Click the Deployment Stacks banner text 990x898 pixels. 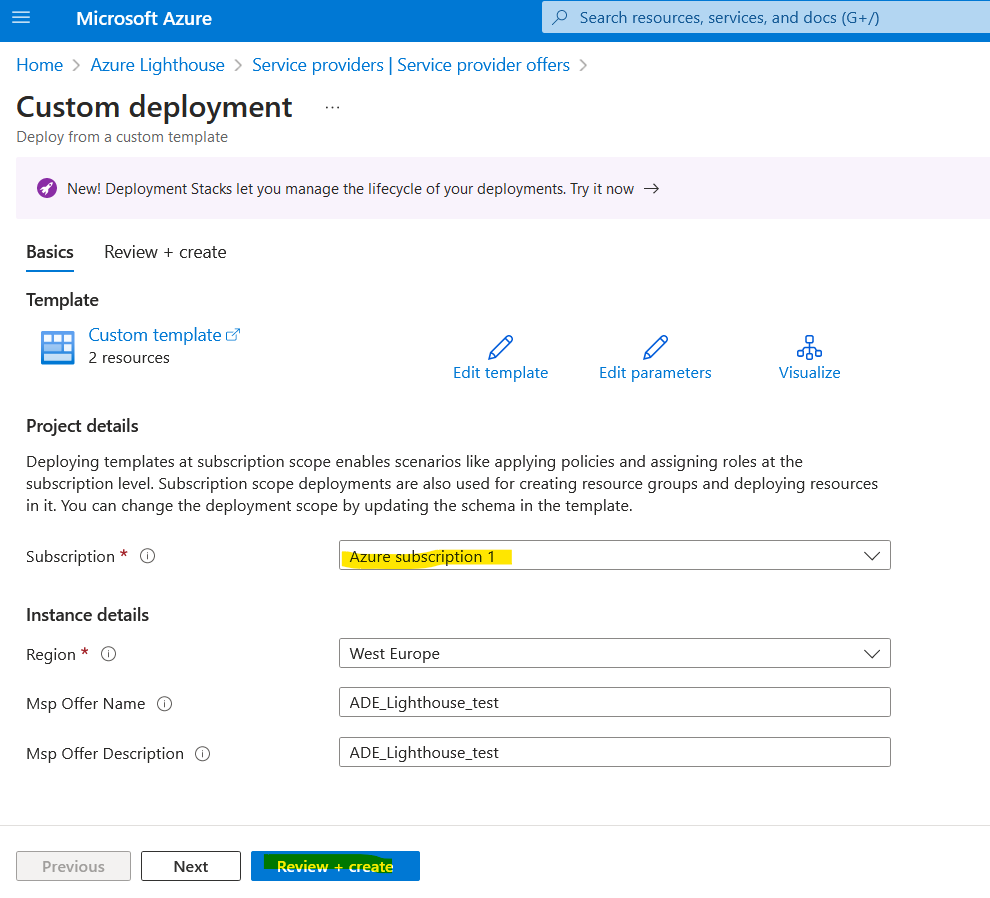pyautogui.click(x=350, y=189)
